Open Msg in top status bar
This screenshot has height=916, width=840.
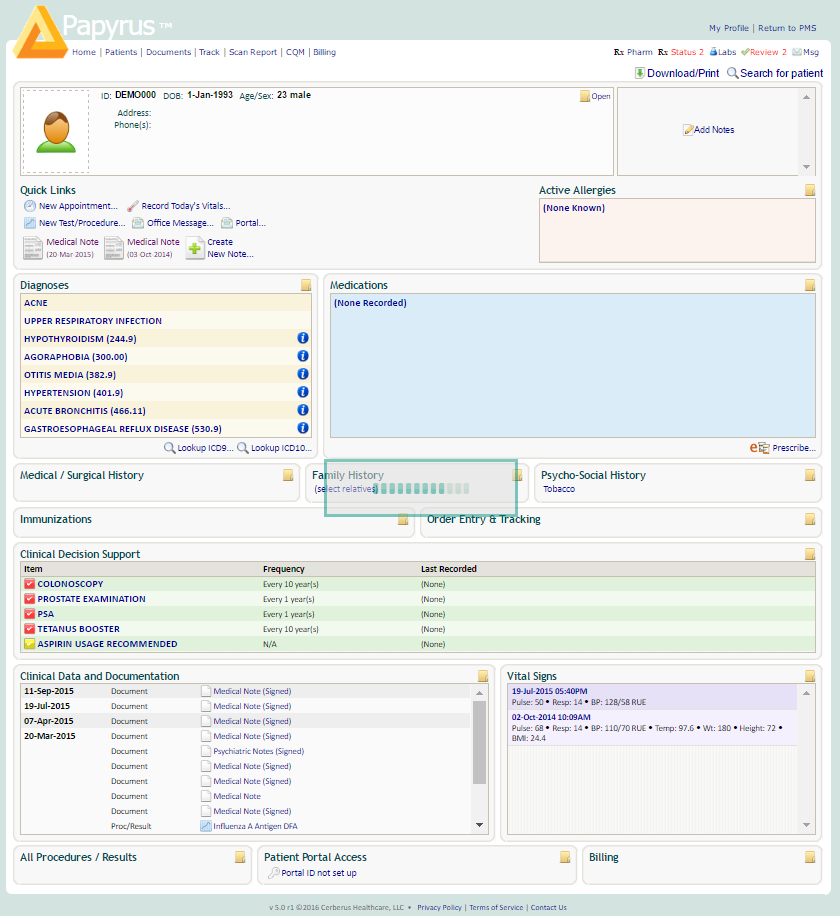[806, 52]
